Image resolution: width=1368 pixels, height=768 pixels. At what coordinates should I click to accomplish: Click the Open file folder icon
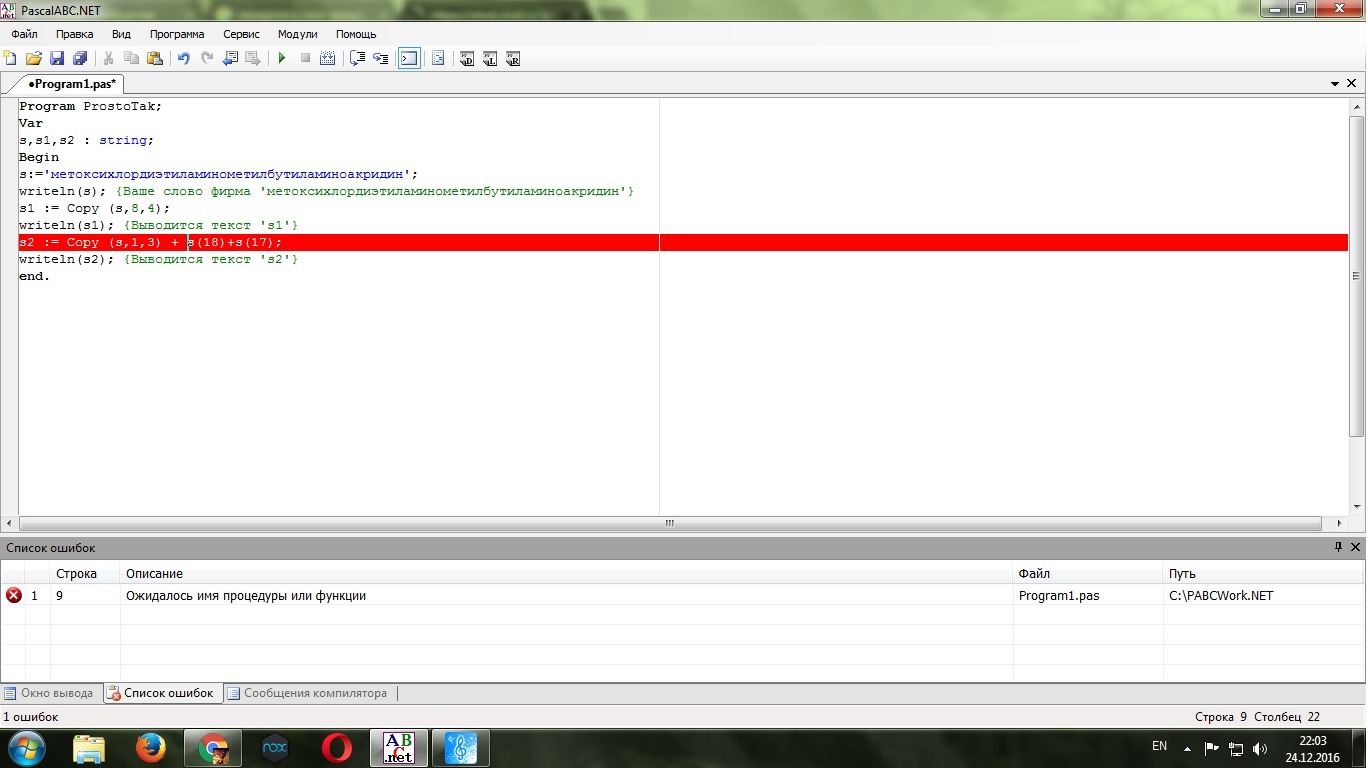point(33,59)
